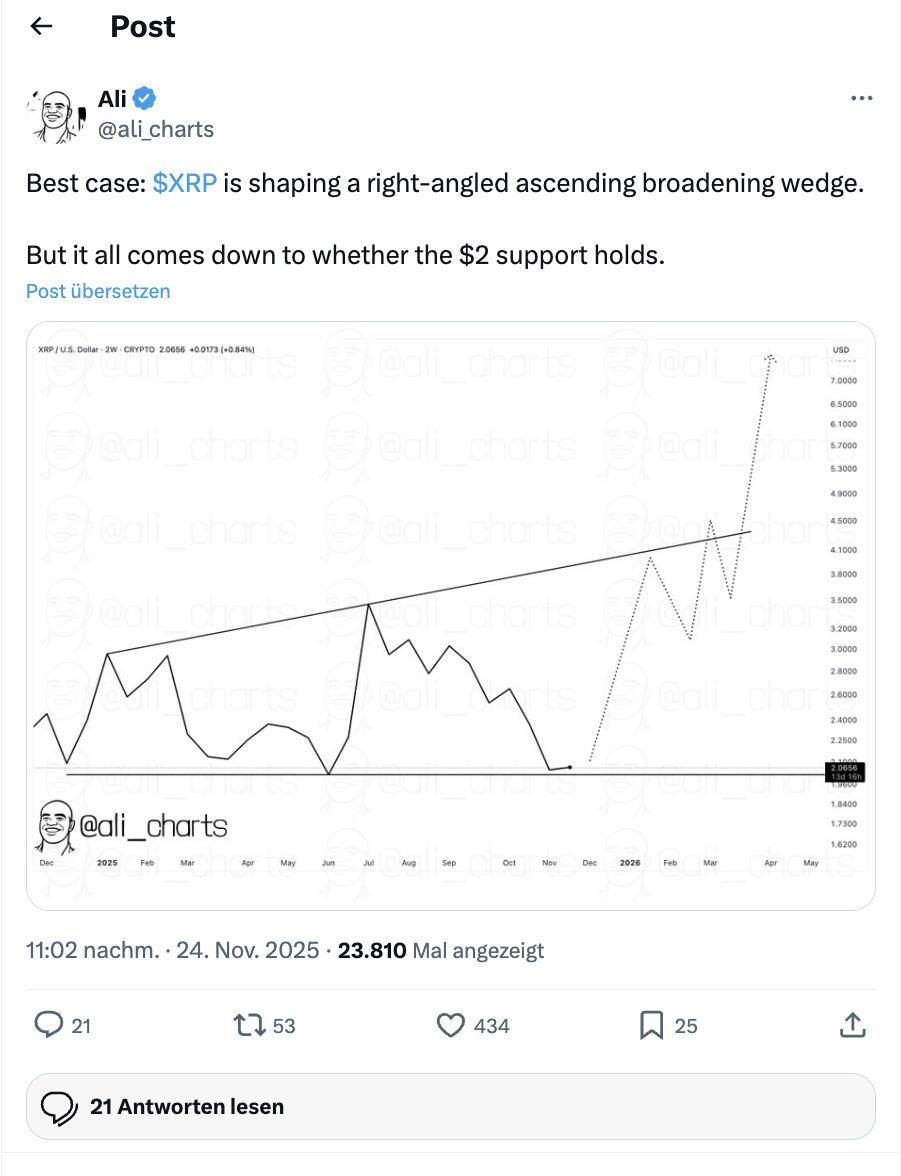Screen dimensions: 901x1176
Task: Click the back arrow icon
Action: (x=41, y=27)
